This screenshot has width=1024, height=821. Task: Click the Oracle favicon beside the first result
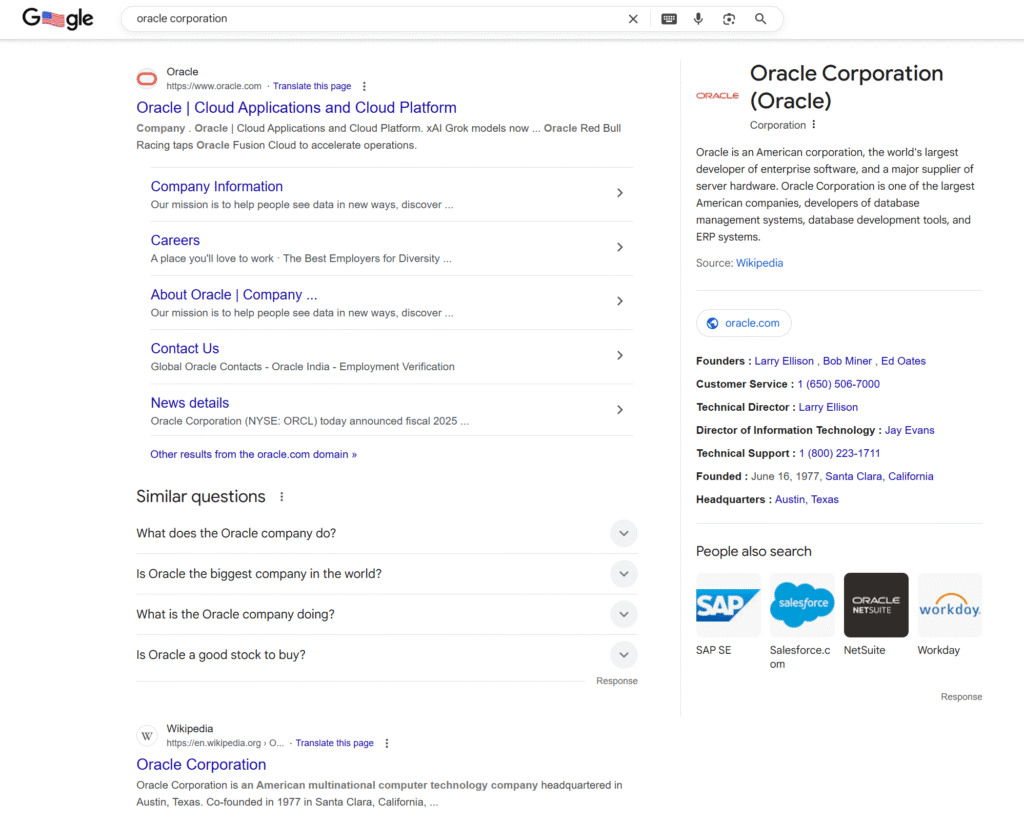[147, 79]
